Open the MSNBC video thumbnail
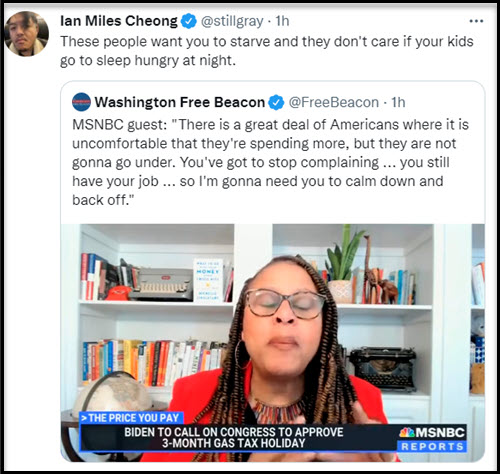The height and width of the screenshot is (474, 500). [x=273, y=343]
